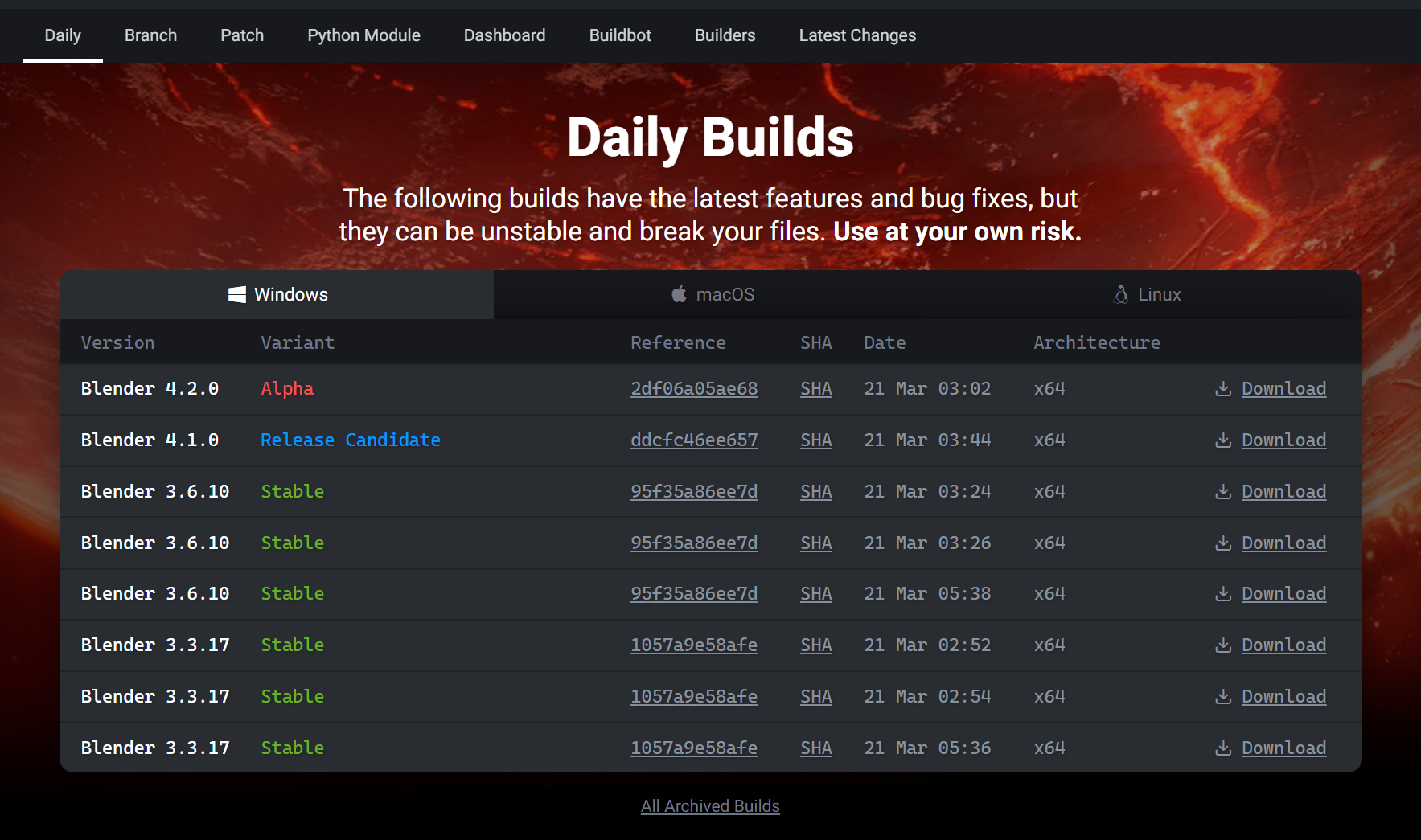Click Download link in 03:26 row
Viewport: 1421px width, 840px height.
coord(1283,543)
